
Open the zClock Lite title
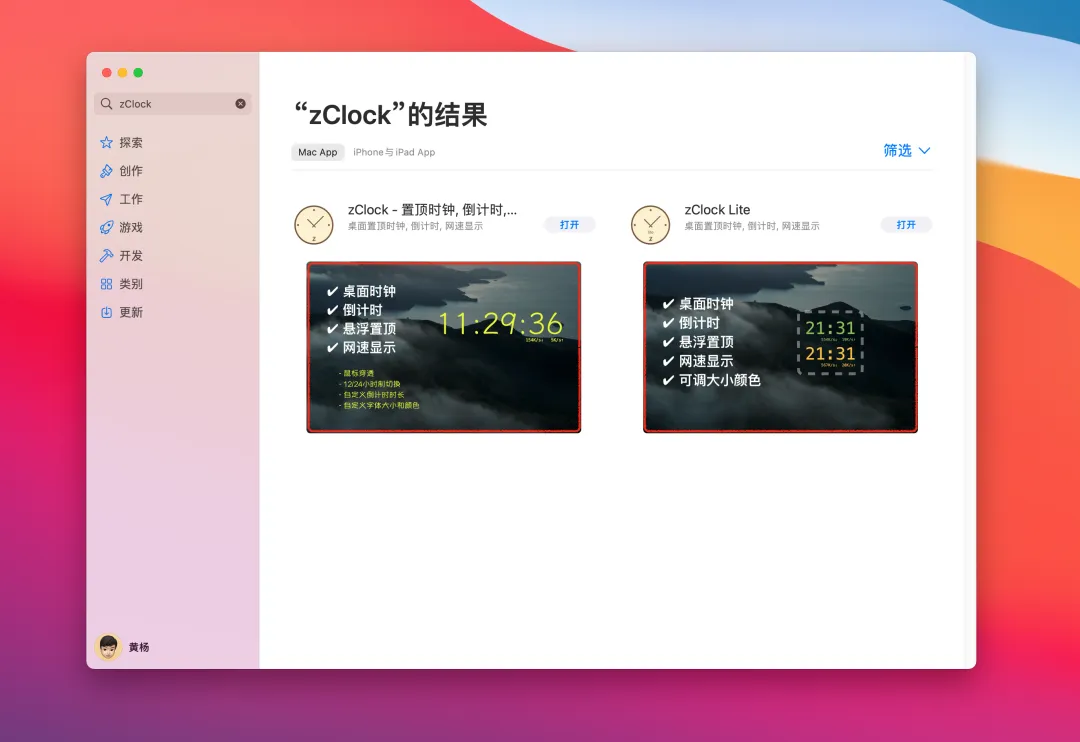coord(717,209)
